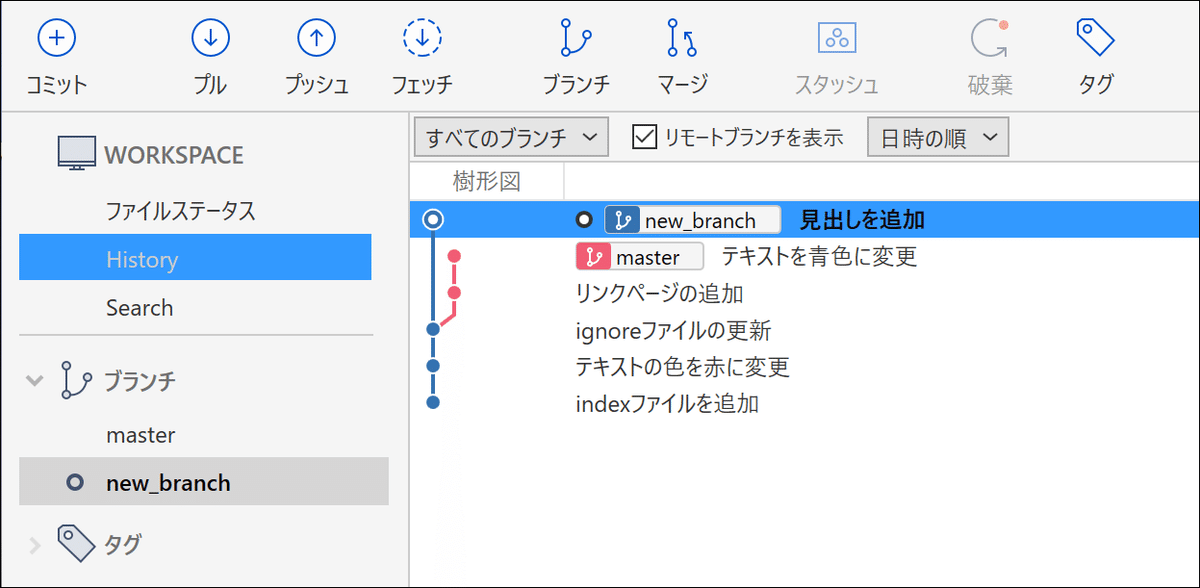The height and width of the screenshot is (588, 1200).
Task: Click the tag icon beside タグ in sidebar
Action: coord(76,543)
